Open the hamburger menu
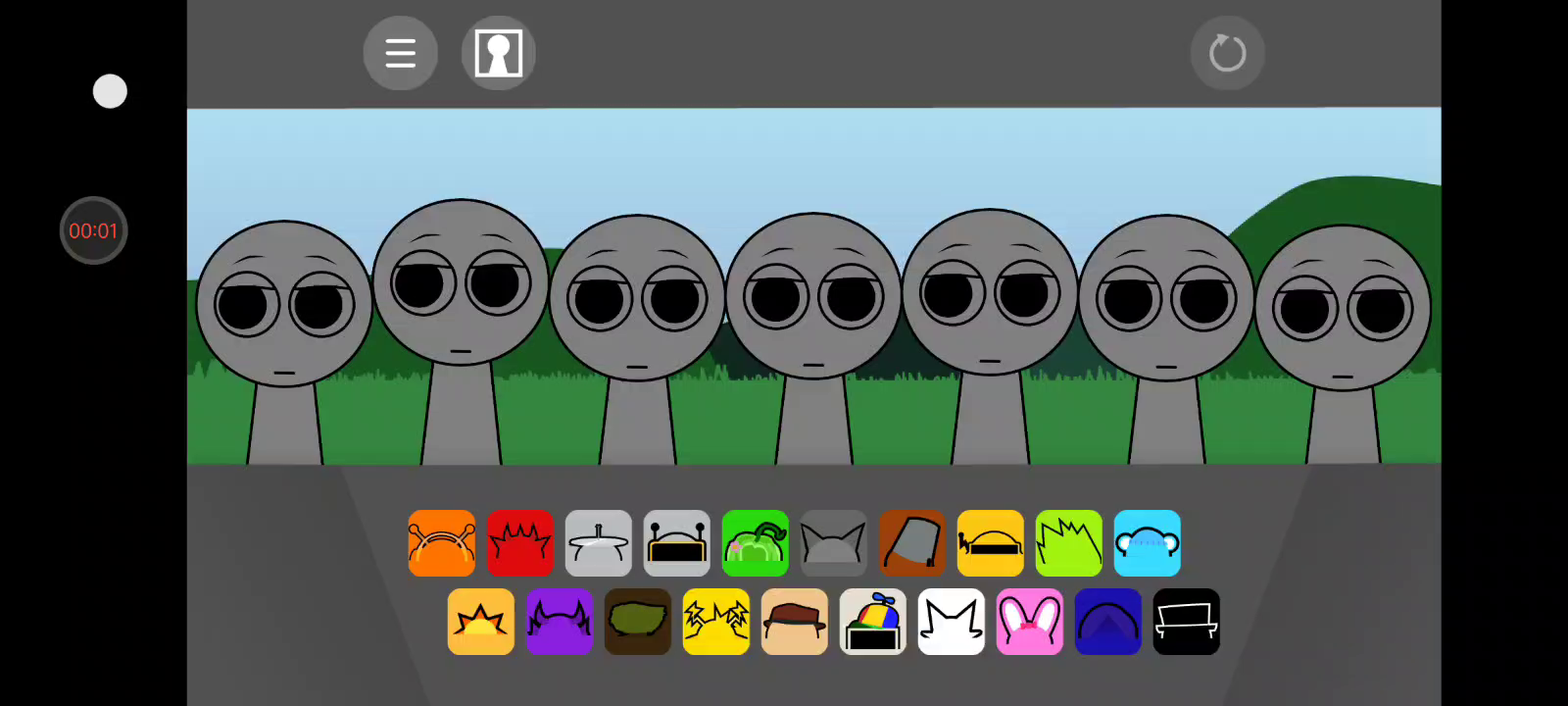Viewport: 1568px width, 706px height. coord(400,53)
